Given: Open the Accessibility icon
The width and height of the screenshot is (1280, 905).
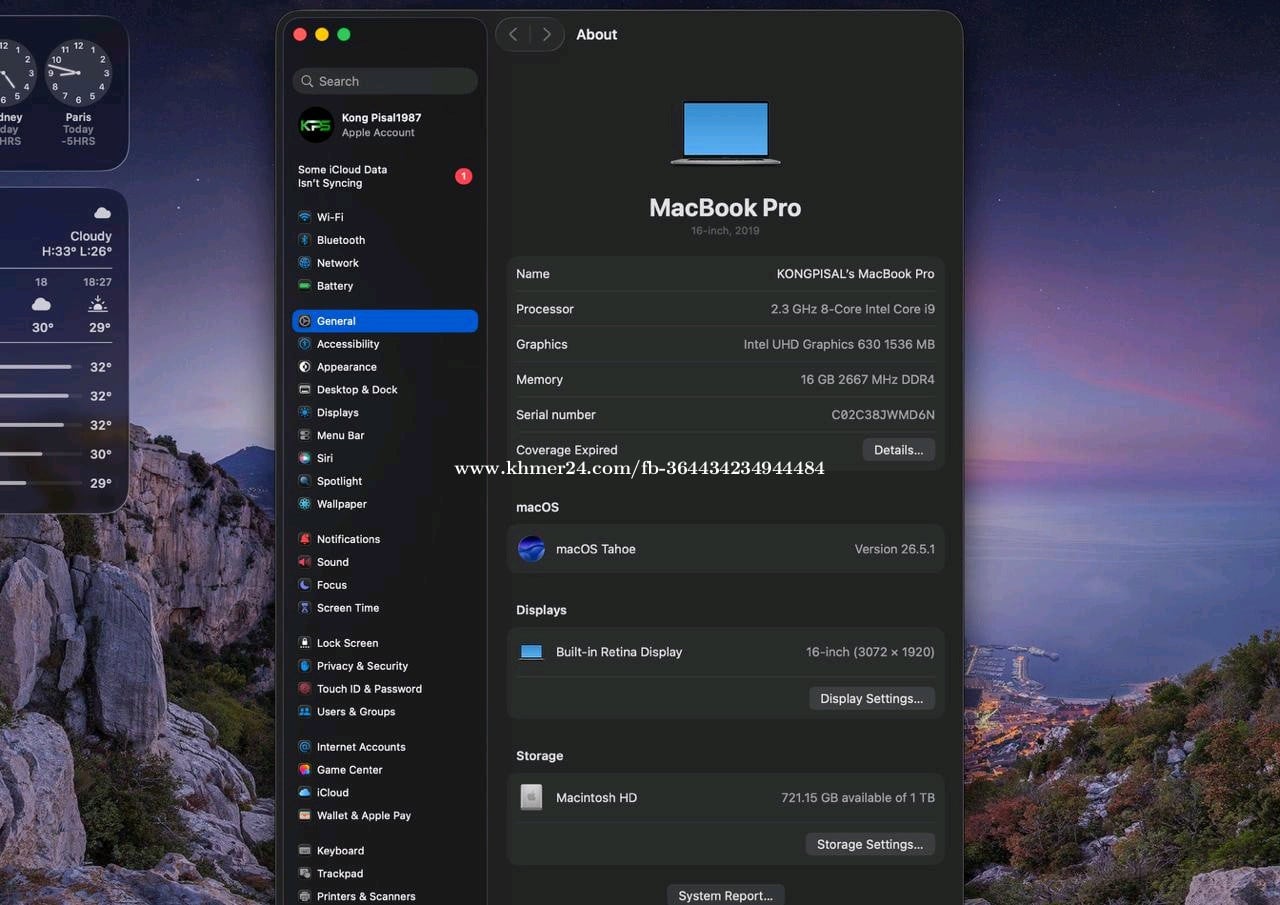Looking at the screenshot, I should 304,344.
